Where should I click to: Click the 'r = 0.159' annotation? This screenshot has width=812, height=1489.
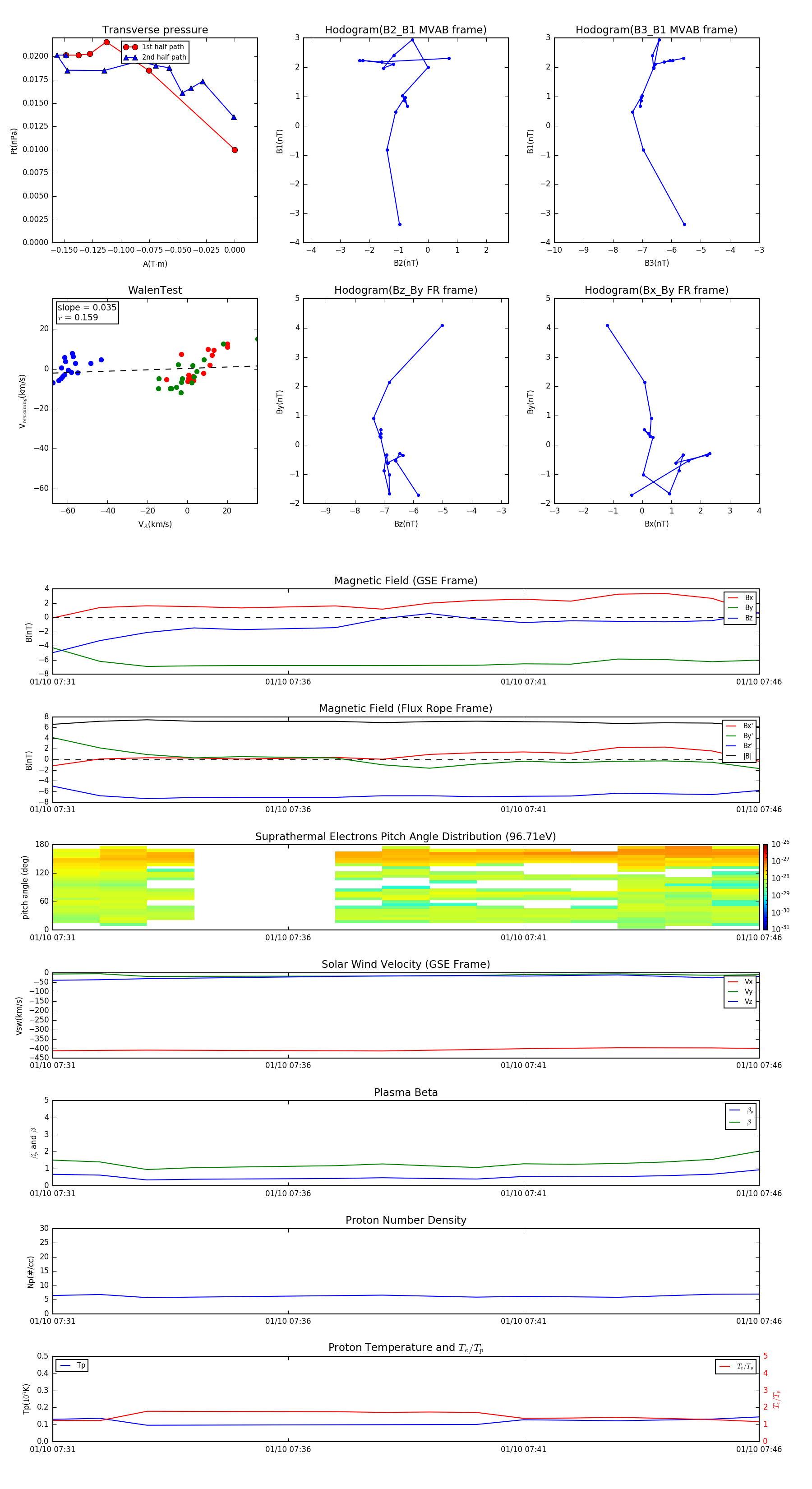[78, 317]
